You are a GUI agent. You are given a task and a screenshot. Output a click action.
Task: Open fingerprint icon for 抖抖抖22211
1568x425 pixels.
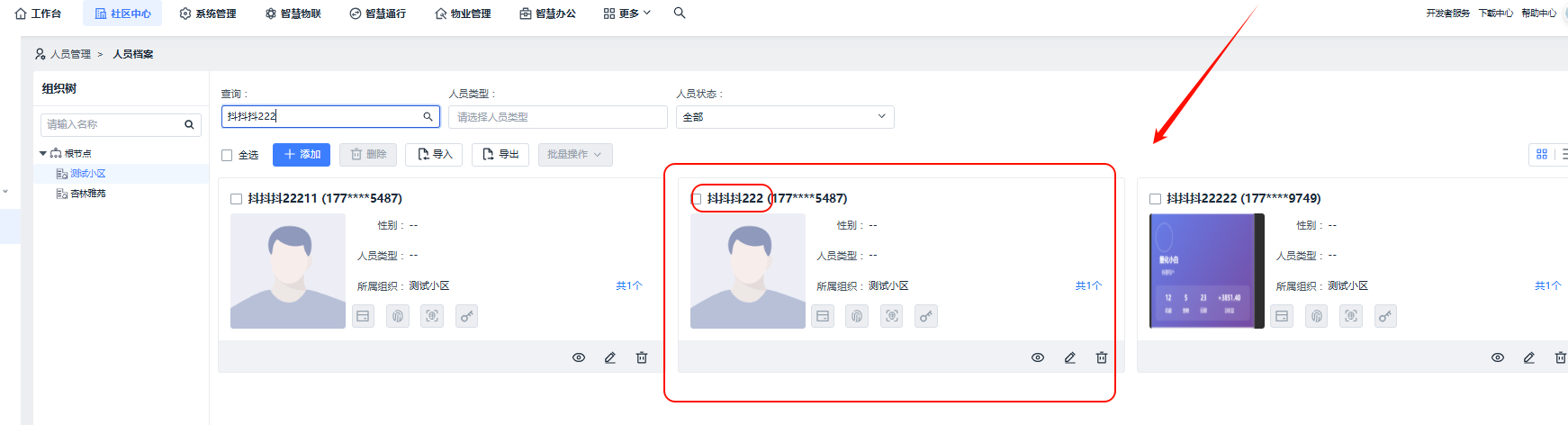[x=398, y=316]
